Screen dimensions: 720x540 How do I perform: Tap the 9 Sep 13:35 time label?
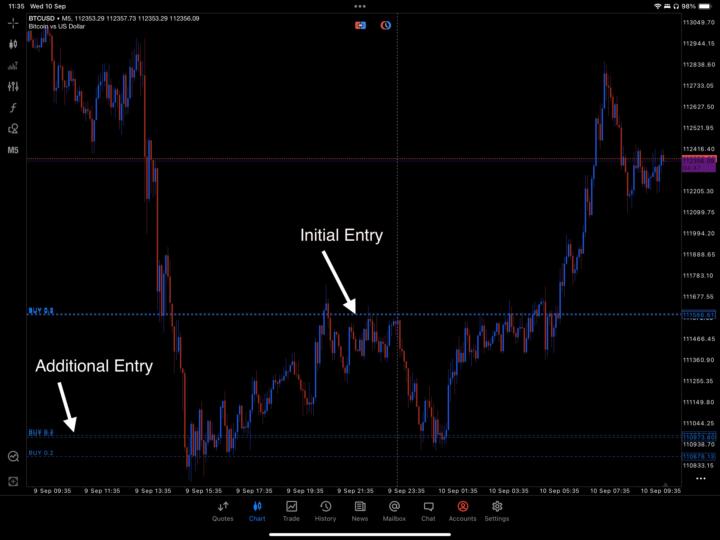[153, 491]
